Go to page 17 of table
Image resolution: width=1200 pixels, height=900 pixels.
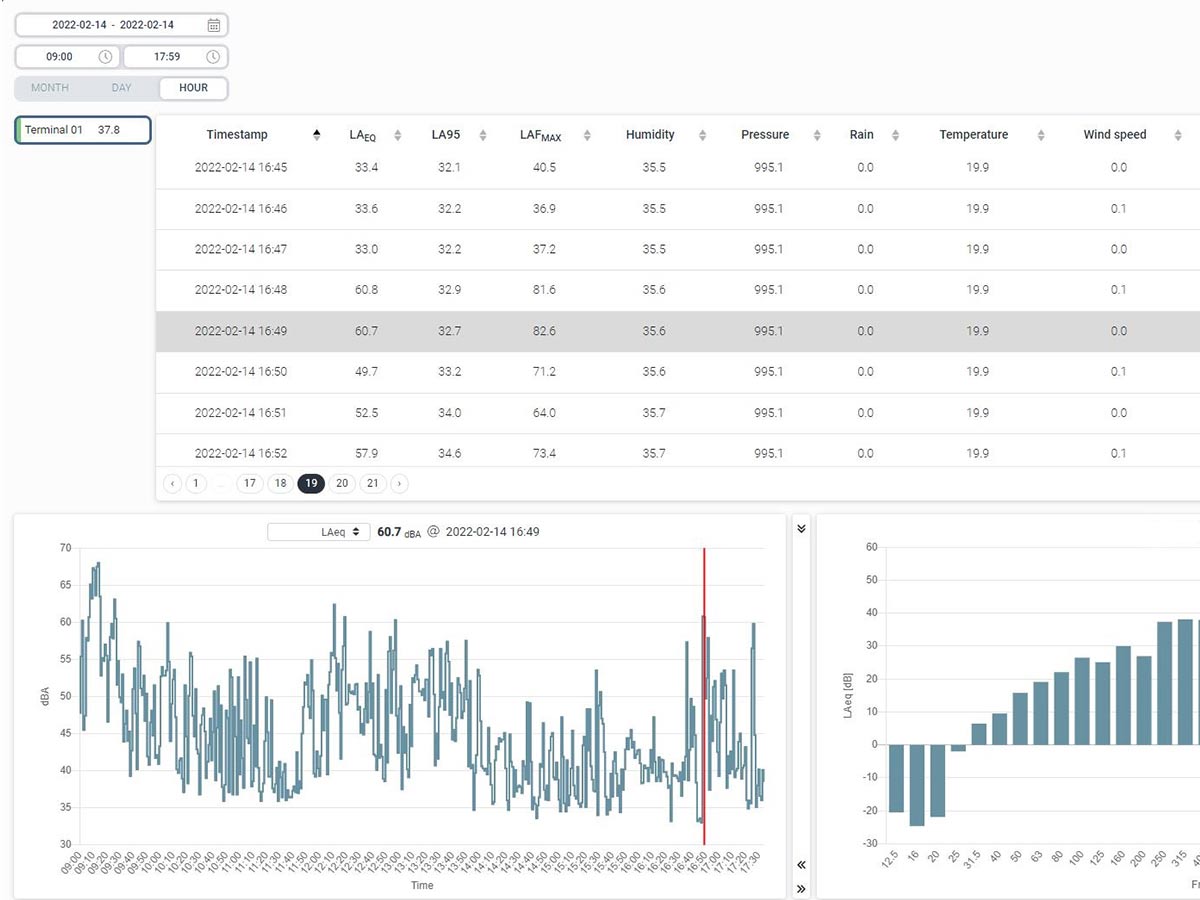tap(250, 484)
